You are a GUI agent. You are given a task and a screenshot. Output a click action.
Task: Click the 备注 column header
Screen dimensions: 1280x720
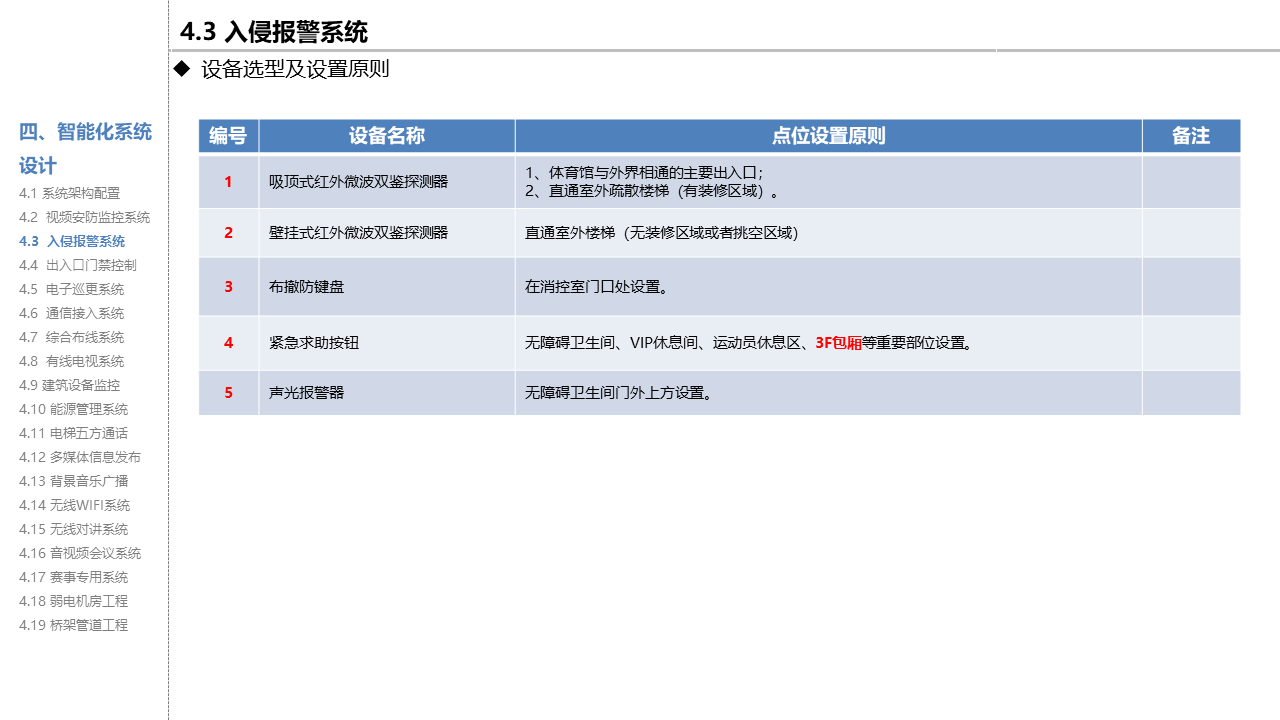tap(1190, 136)
